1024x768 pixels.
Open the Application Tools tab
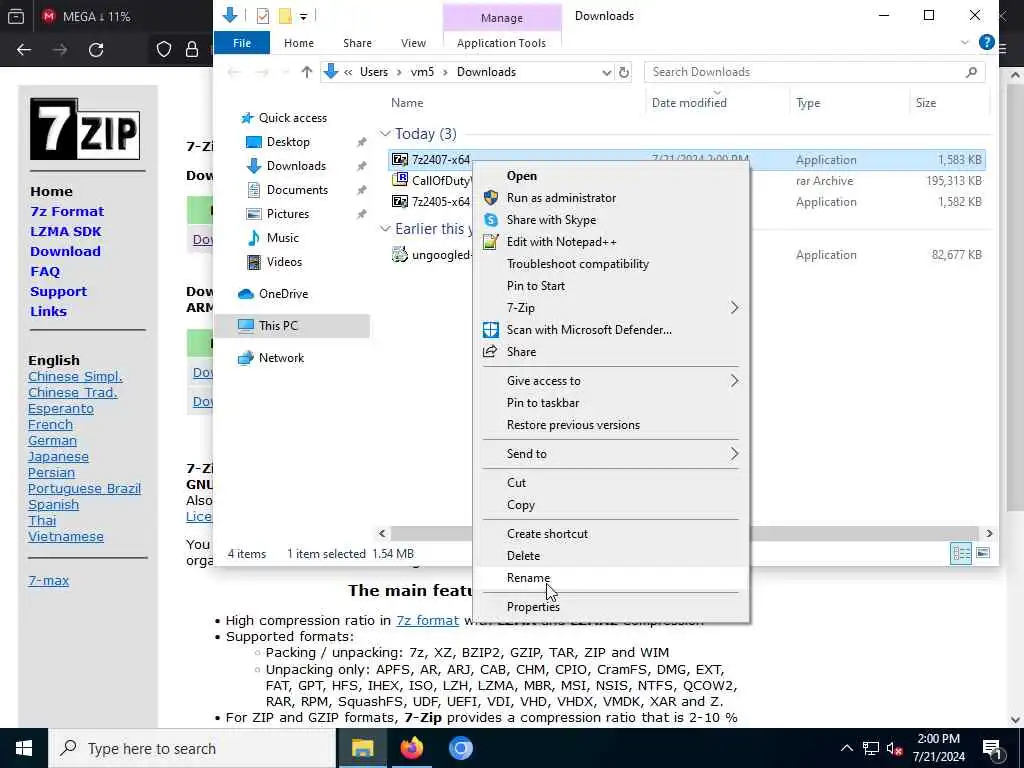pyautogui.click(x=501, y=43)
